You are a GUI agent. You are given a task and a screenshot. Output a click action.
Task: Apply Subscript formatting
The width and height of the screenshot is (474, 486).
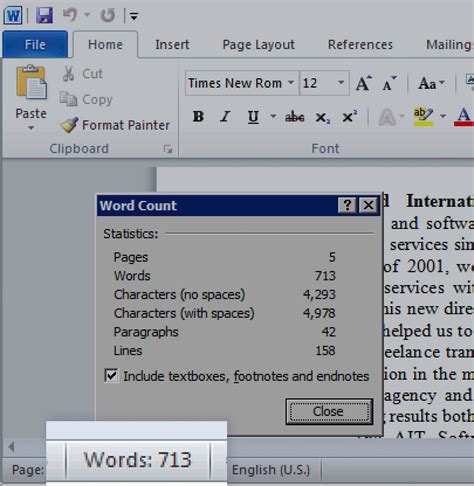click(322, 117)
